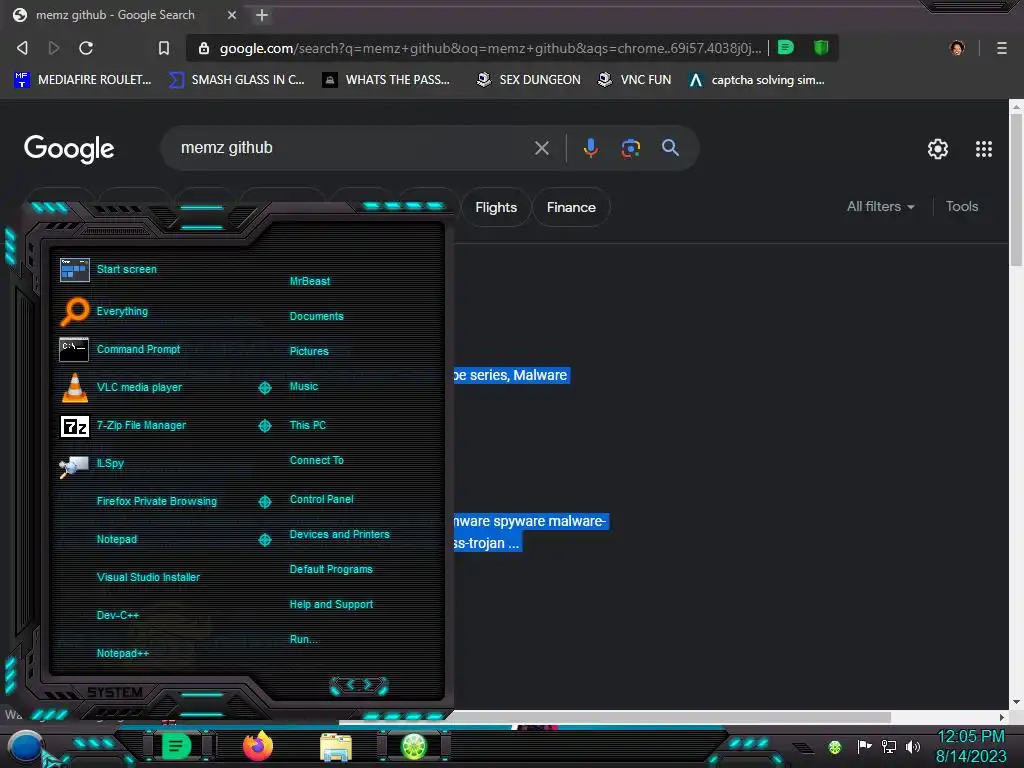
Task: Expand the Firefox Private Browsing jump list arrow
Action: 264,502
